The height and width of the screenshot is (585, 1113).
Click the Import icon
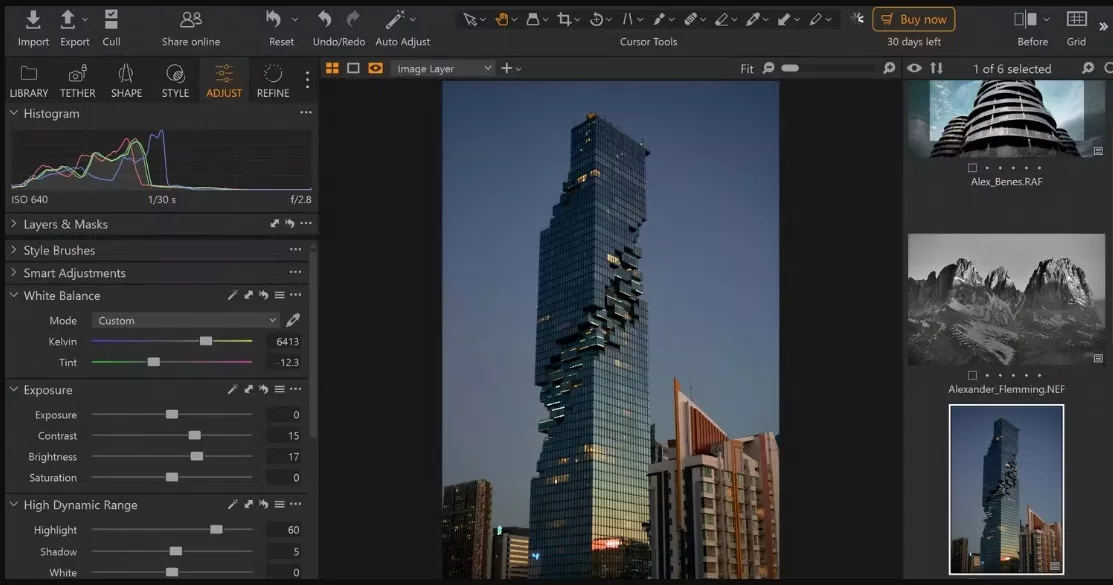(x=33, y=20)
